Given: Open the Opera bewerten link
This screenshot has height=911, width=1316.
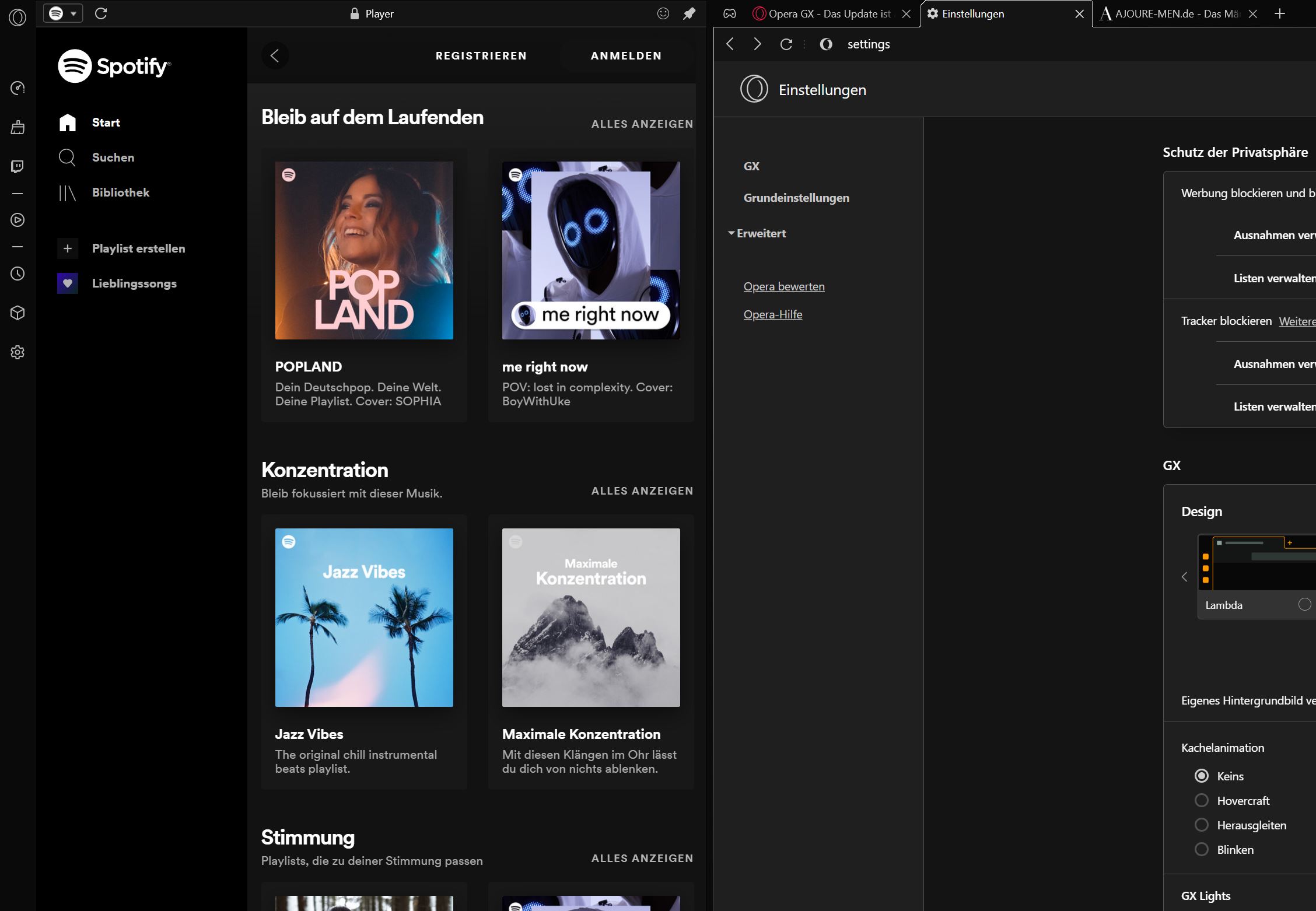Looking at the screenshot, I should (x=784, y=286).
